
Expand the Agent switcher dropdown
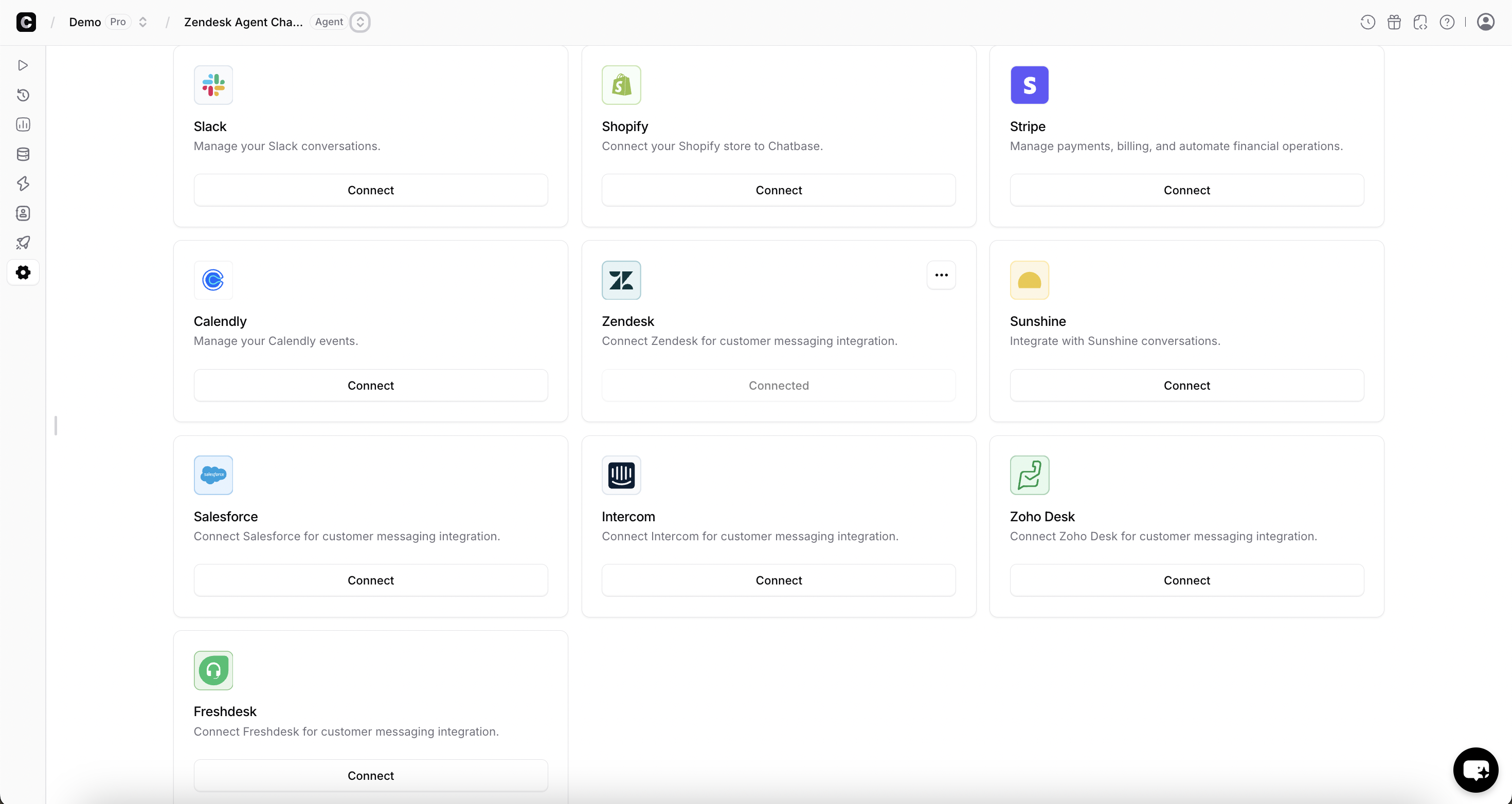pos(360,22)
